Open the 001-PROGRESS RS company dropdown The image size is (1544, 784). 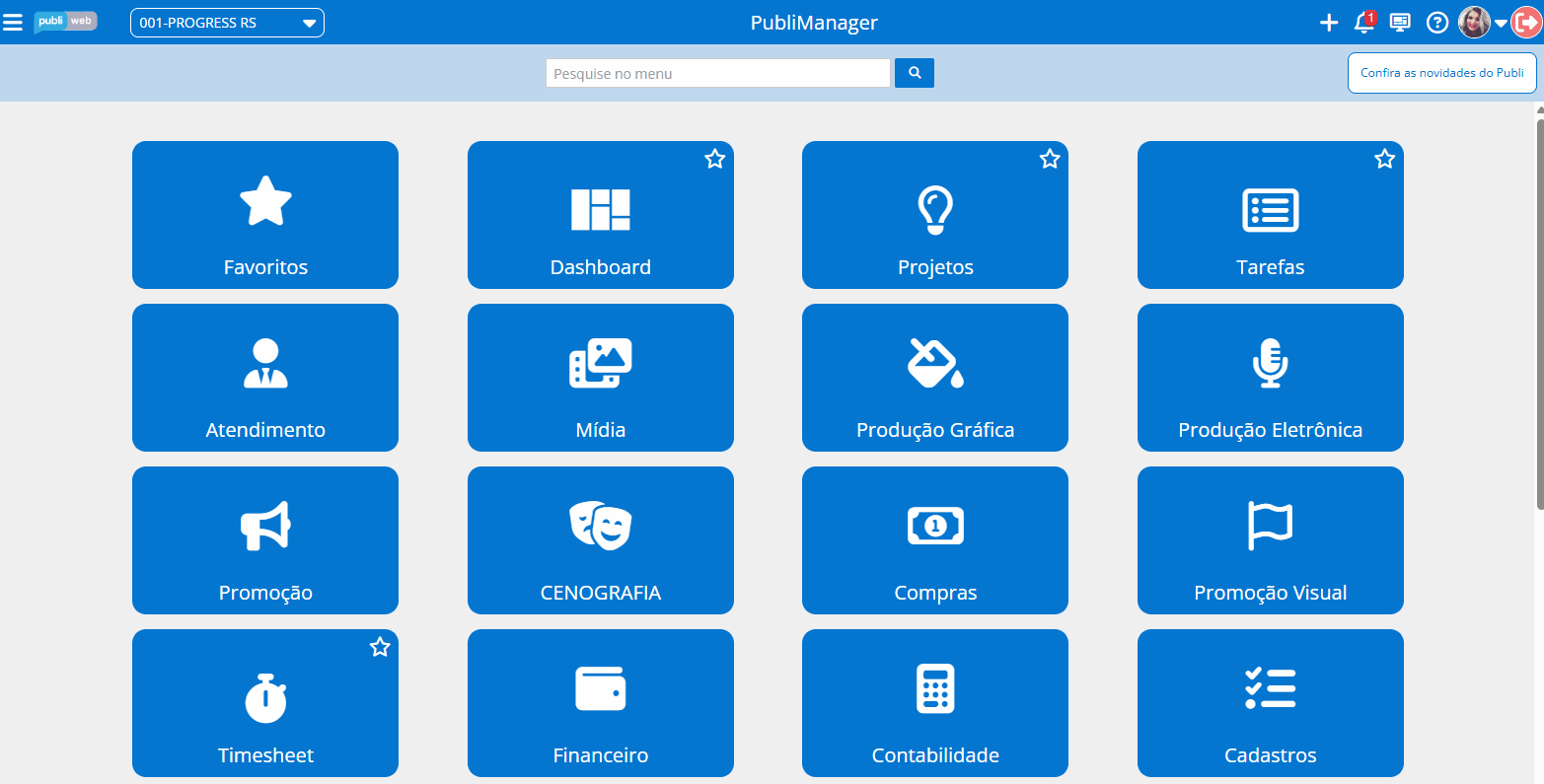227,23
